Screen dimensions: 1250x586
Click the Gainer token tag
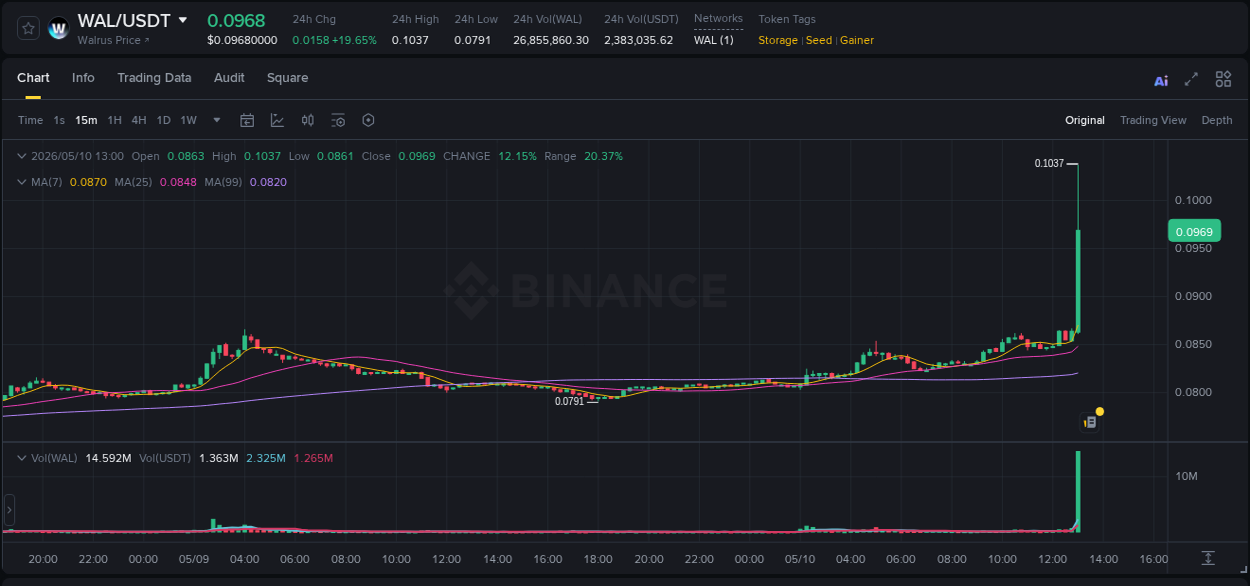pos(857,40)
